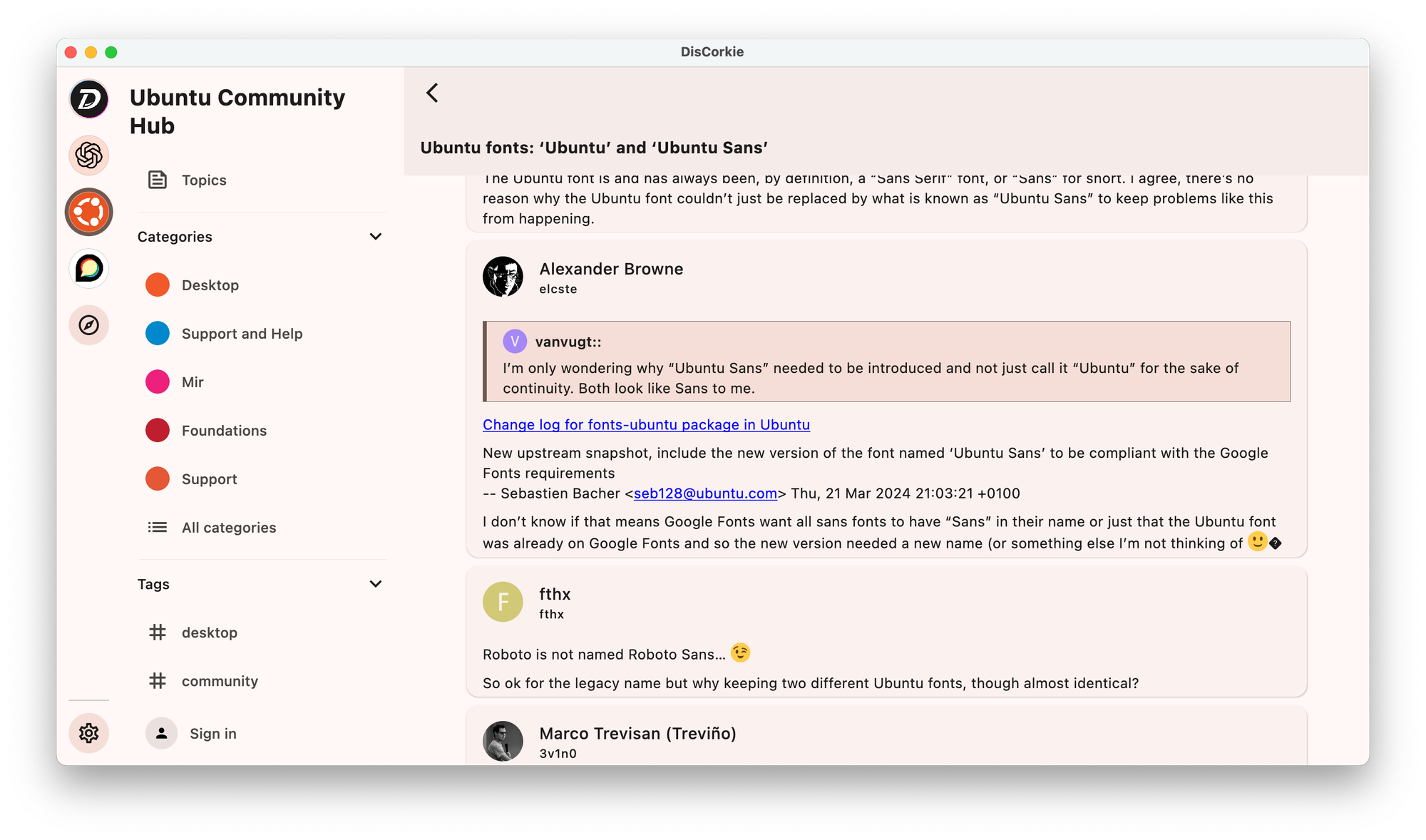Click the pink Mir category color dot

pyautogui.click(x=157, y=381)
